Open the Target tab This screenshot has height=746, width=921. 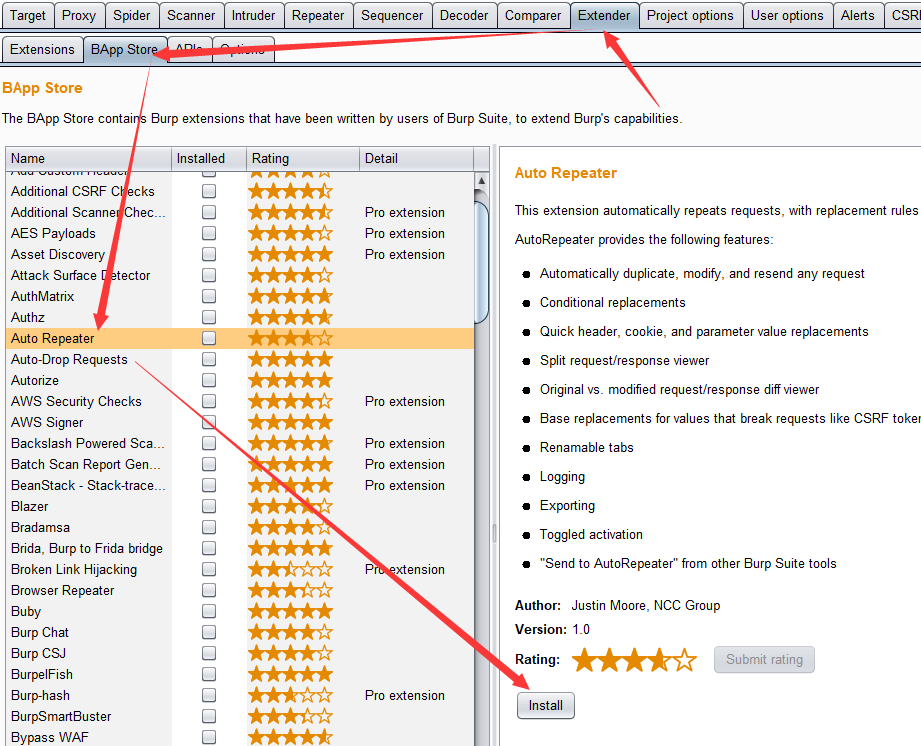point(28,15)
